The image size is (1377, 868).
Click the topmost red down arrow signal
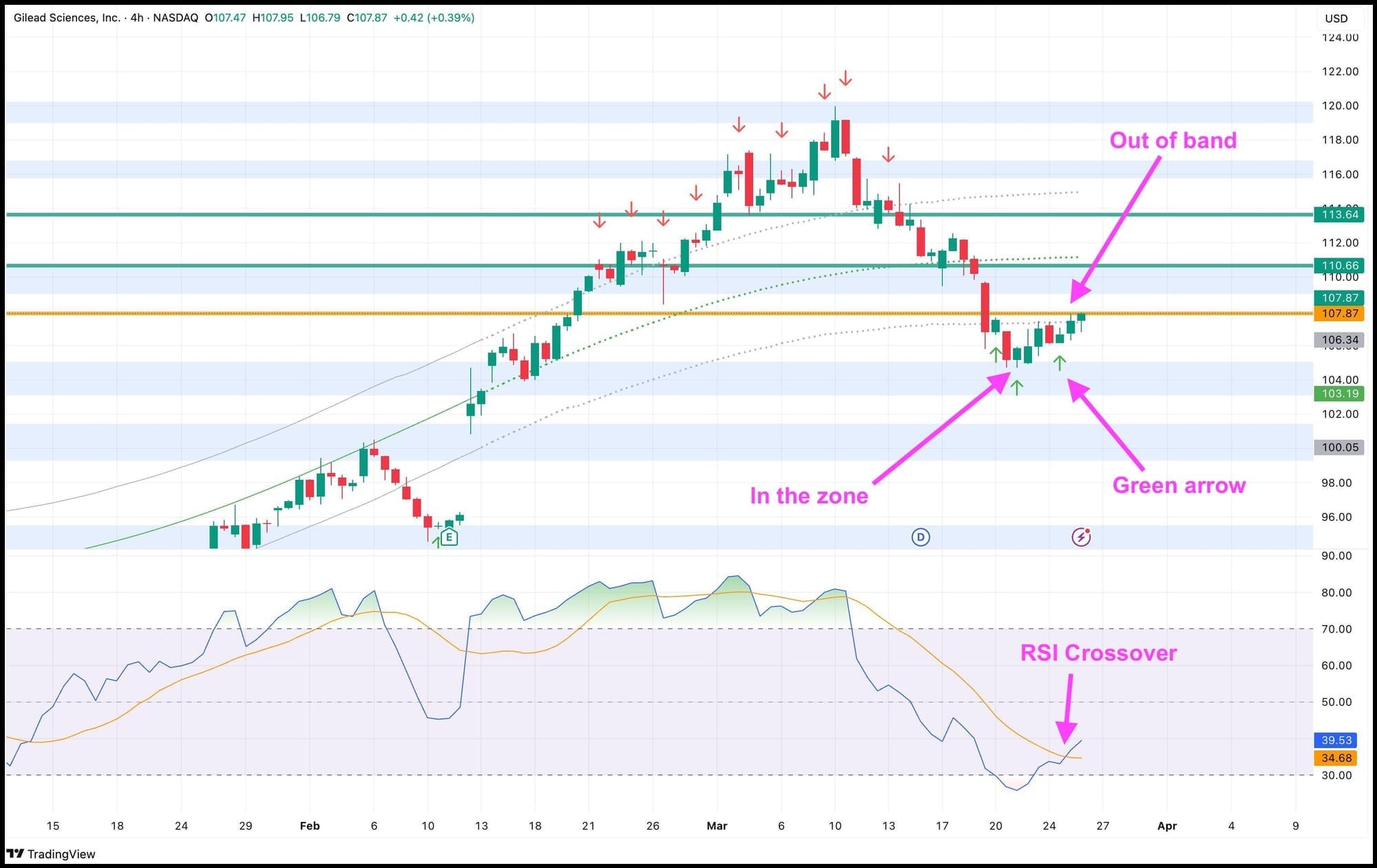click(845, 78)
